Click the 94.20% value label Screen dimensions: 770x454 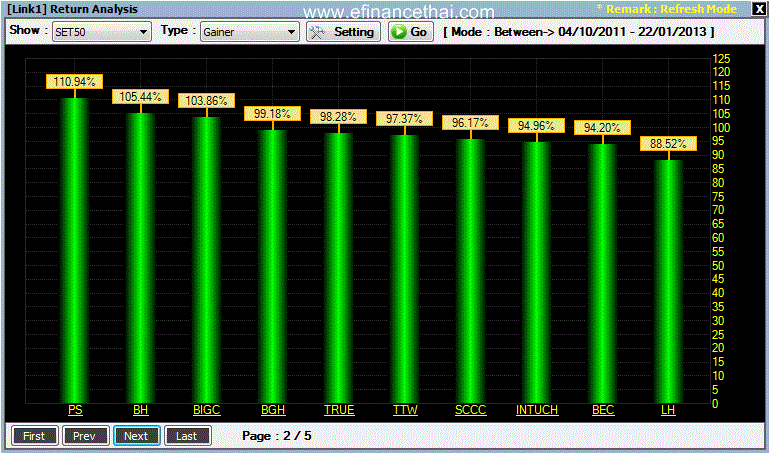603,128
